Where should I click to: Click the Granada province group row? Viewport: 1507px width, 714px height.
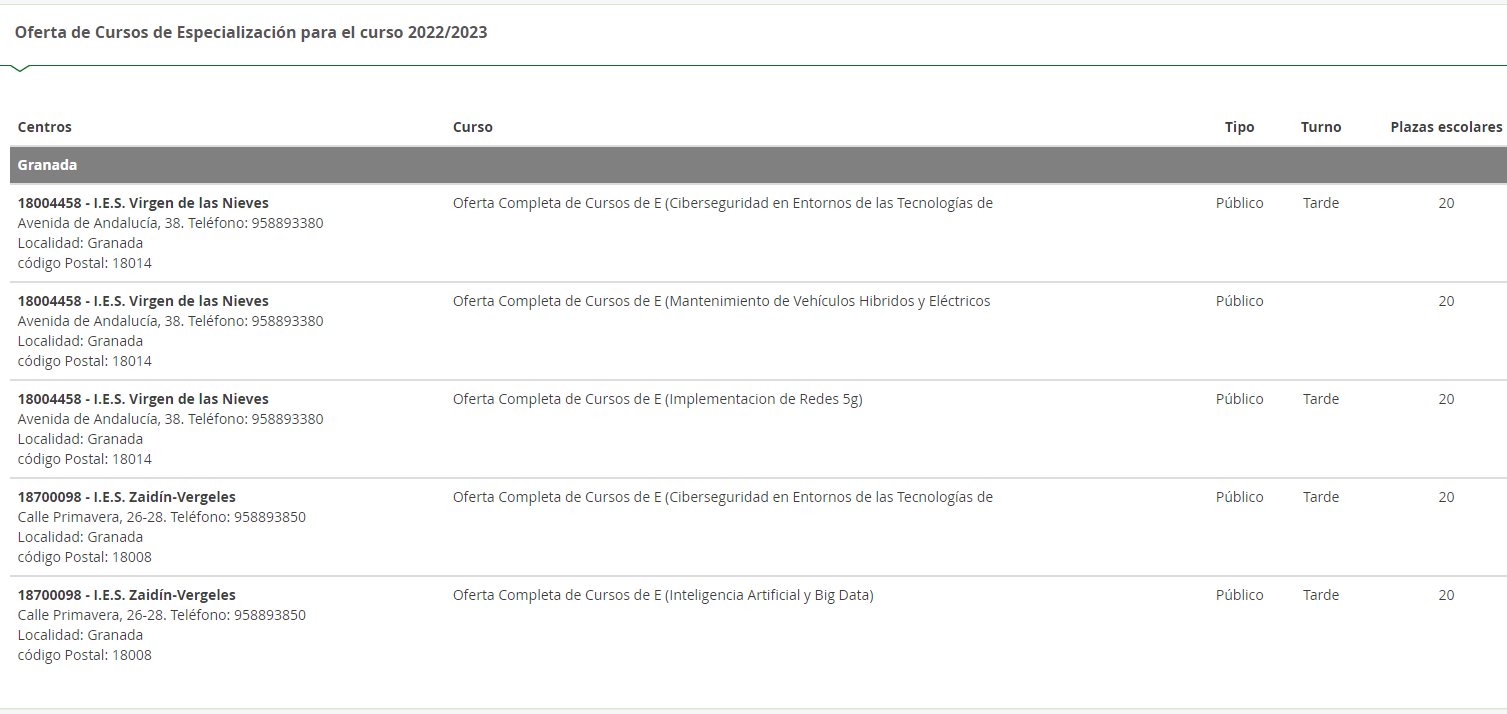click(x=48, y=165)
